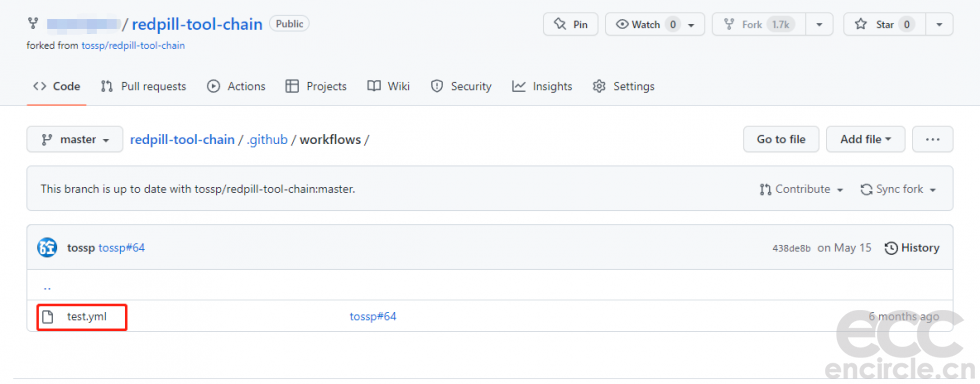Open the Projects tab
This screenshot has height=384, width=980.
point(316,86)
